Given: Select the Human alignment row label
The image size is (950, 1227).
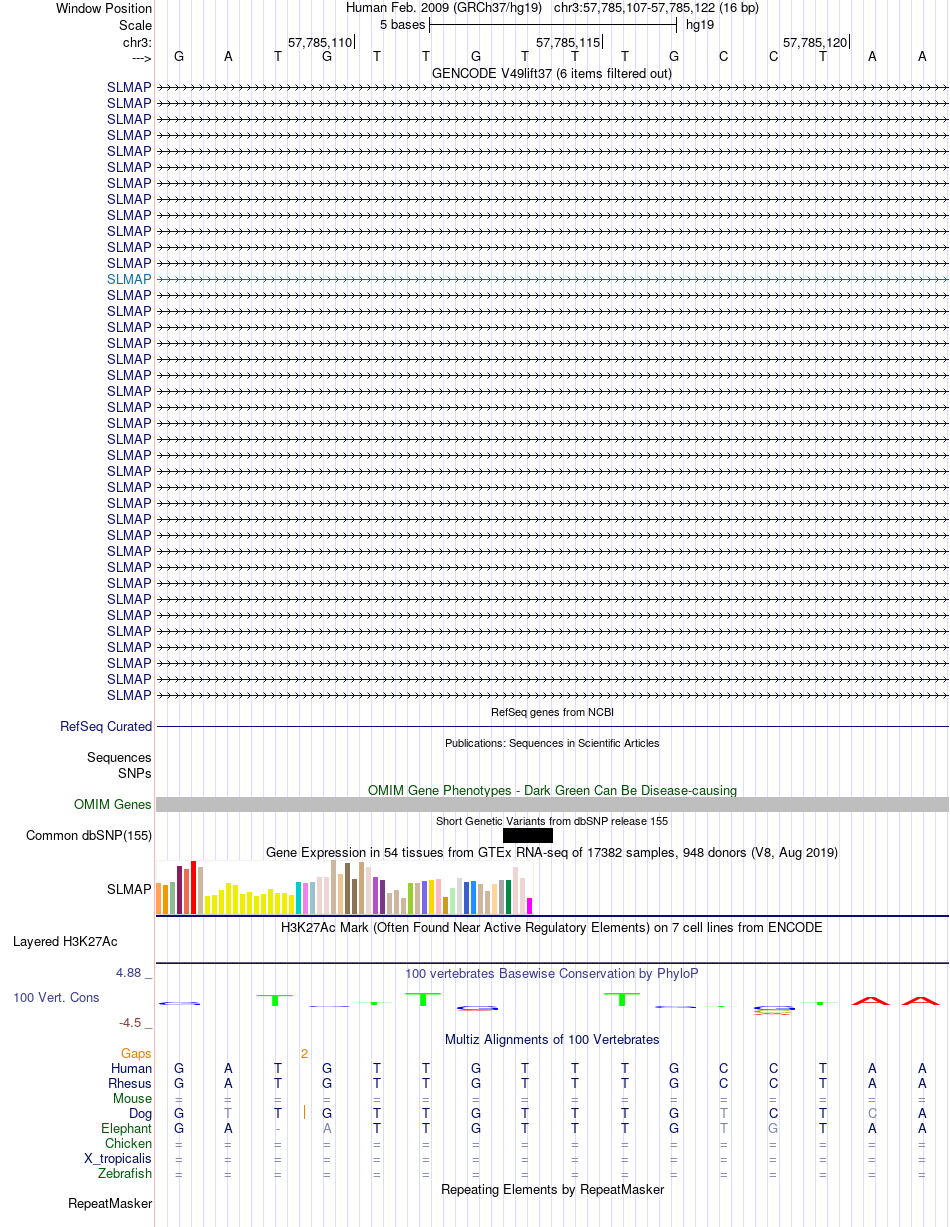Looking at the screenshot, I should pos(131,1068).
